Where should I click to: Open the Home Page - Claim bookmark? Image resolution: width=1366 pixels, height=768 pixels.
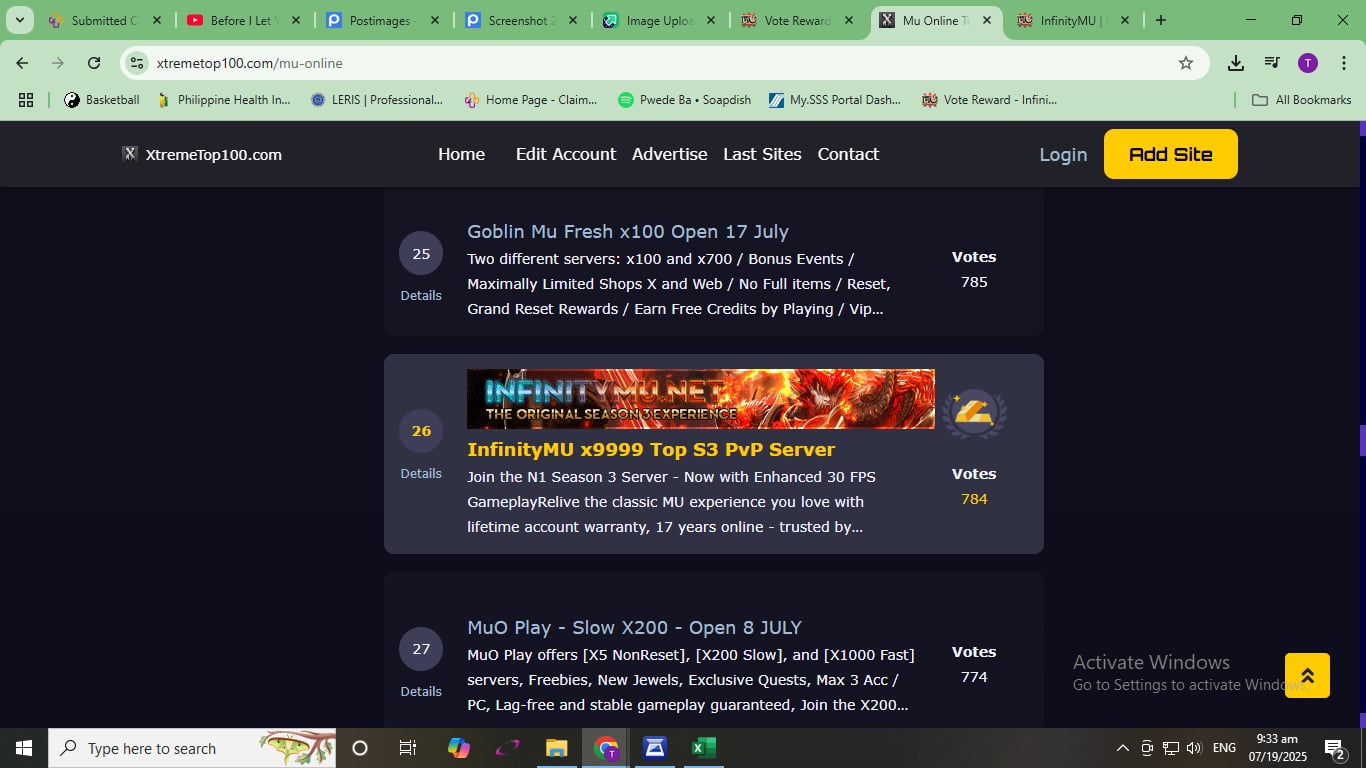tap(530, 99)
